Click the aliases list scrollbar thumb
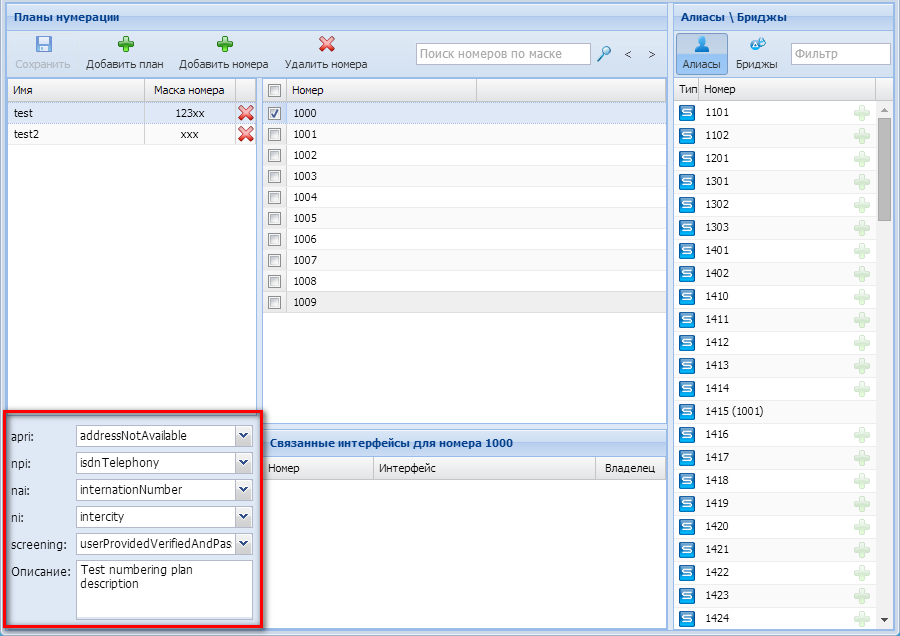This screenshot has height=636, width=900. point(884,169)
